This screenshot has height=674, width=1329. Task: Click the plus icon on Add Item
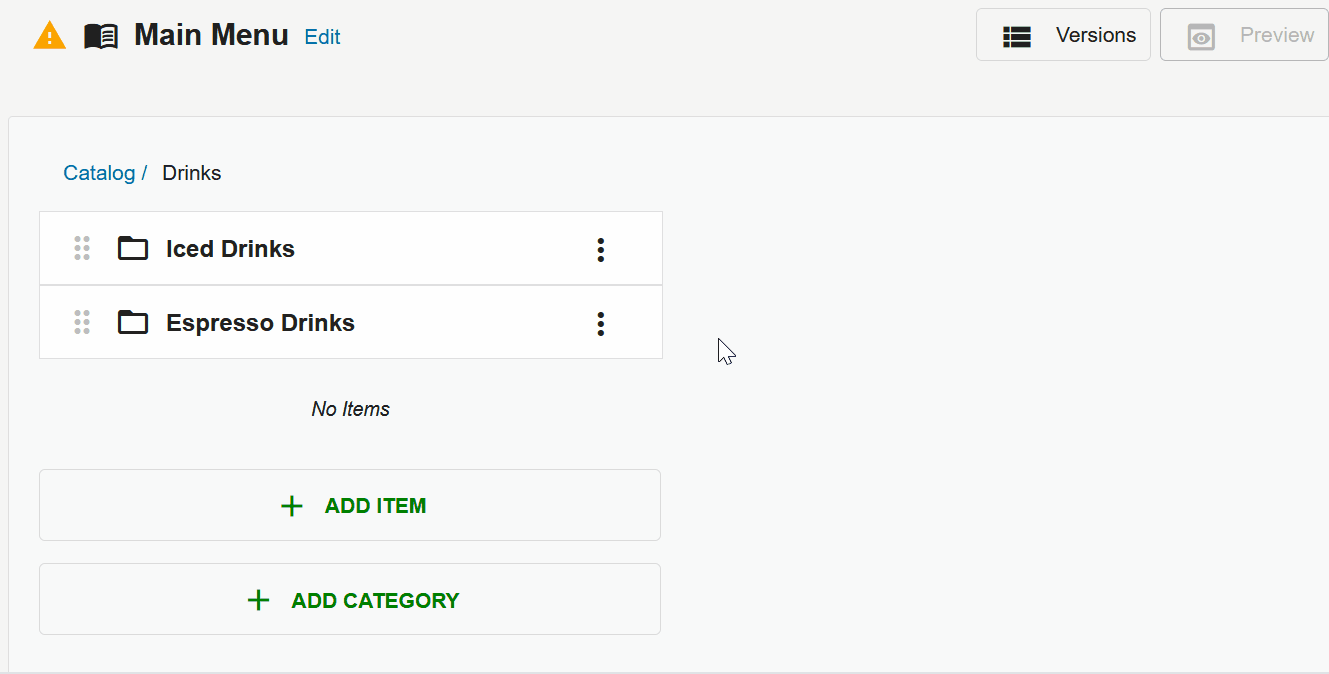point(292,506)
